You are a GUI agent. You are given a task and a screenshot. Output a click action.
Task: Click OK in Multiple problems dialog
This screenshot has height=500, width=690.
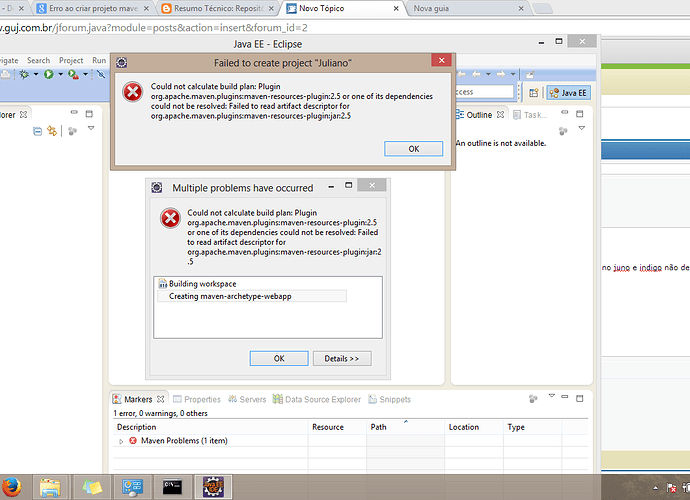click(x=279, y=358)
